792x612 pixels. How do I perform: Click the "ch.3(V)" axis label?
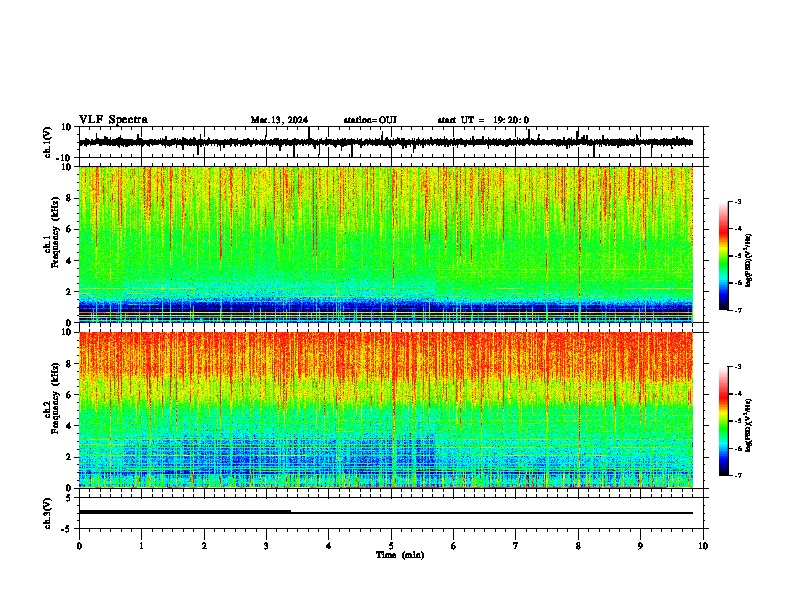pyautogui.click(x=48, y=514)
